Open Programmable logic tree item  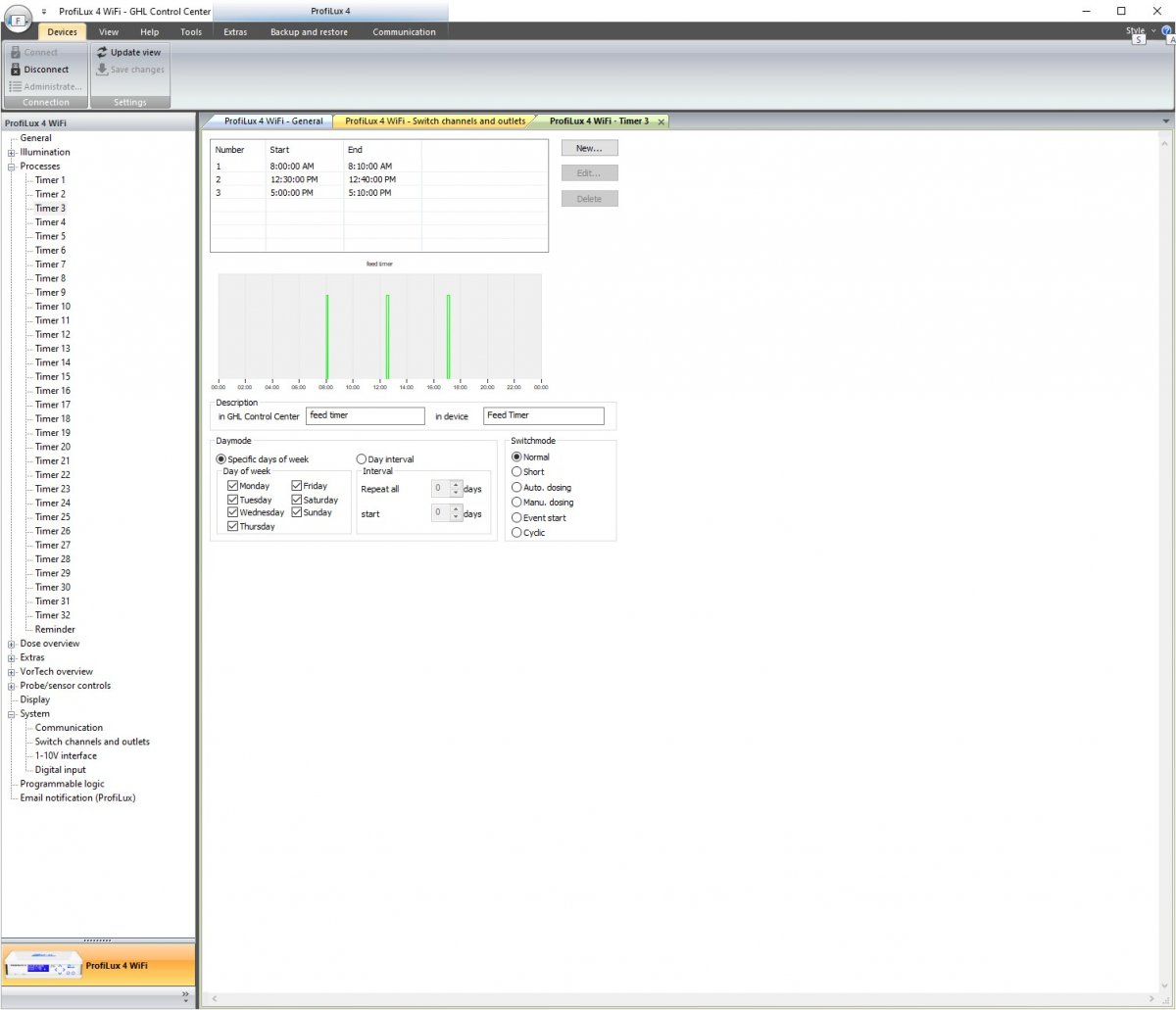click(x=62, y=784)
